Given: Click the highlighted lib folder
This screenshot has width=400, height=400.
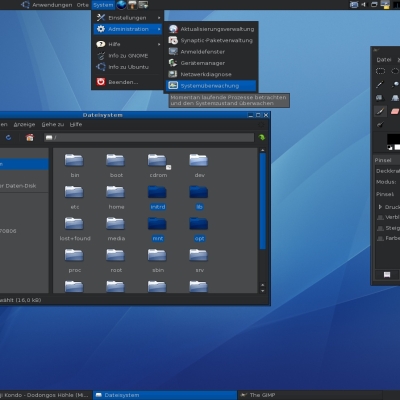Looking at the screenshot, I should coord(199,197).
